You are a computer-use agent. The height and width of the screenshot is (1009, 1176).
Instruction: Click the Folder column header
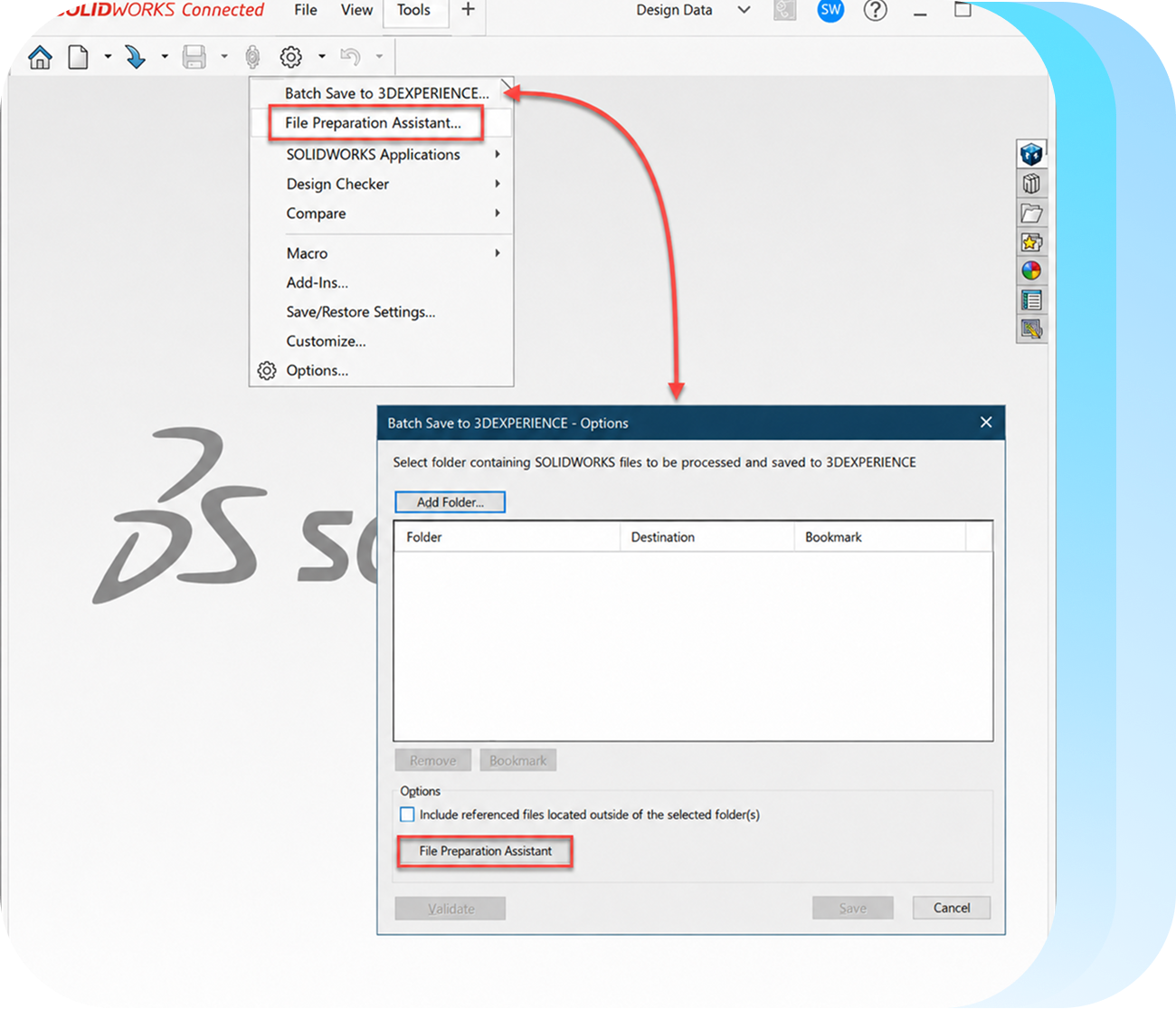coord(507,538)
